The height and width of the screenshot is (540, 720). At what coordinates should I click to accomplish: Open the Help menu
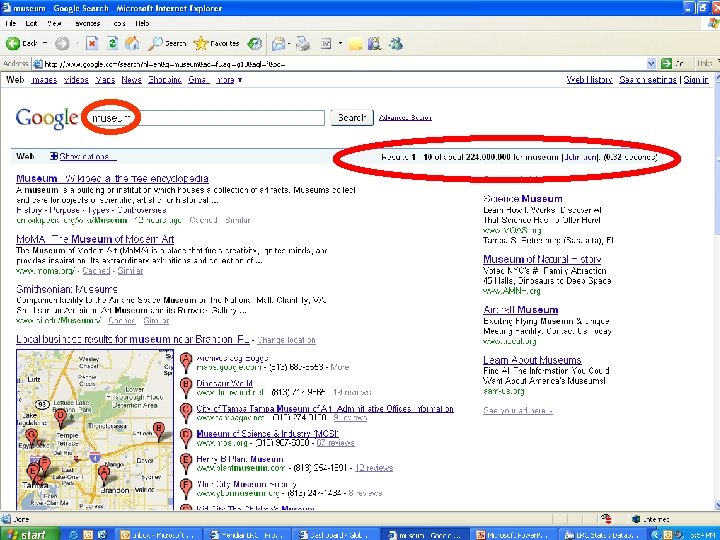[x=142, y=23]
